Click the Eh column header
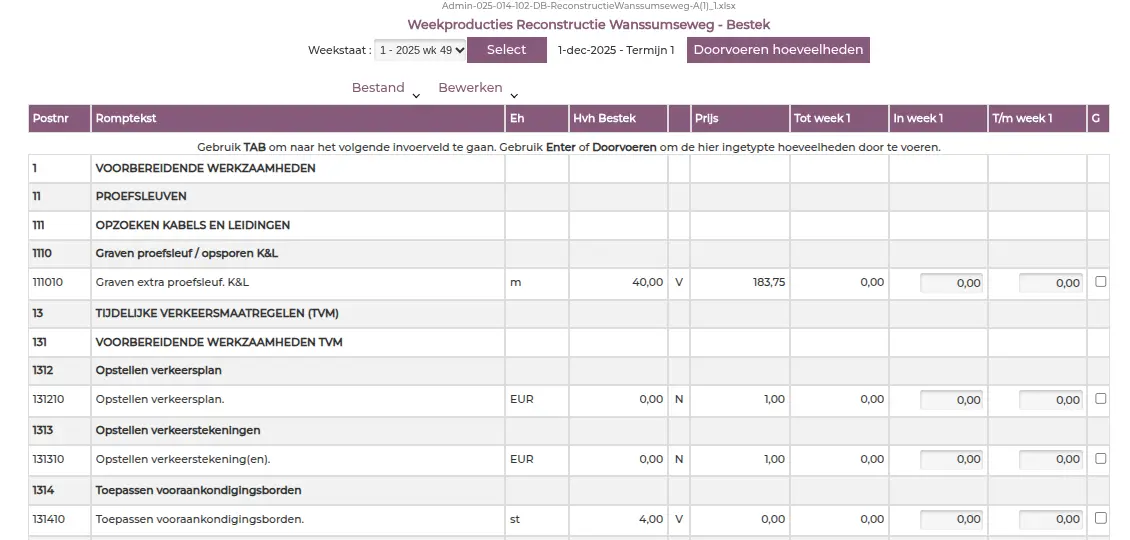Viewport: 1130px width, 540px height. [536, 118]
